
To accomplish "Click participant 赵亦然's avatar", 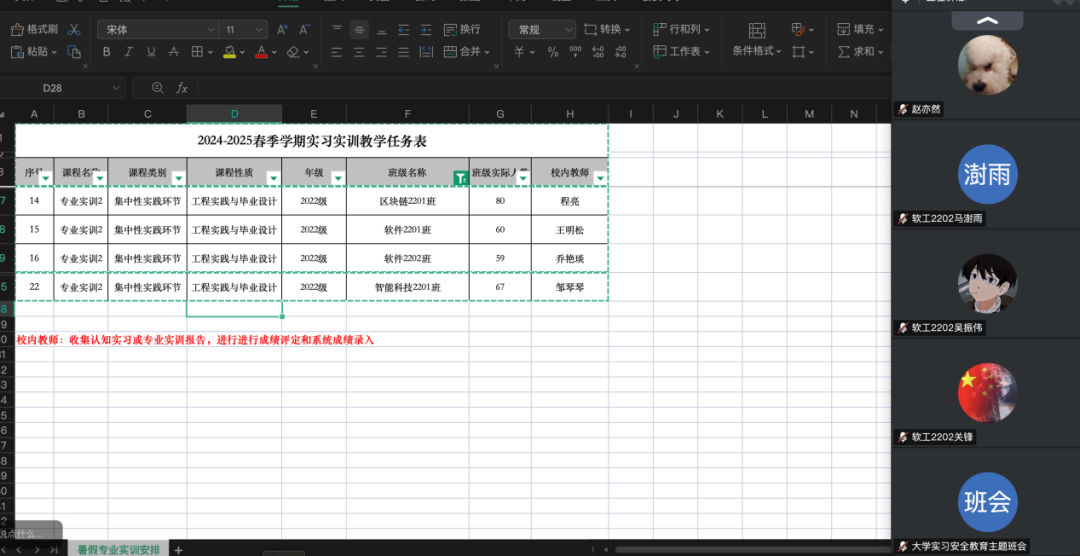I will [x=987, y=64].
